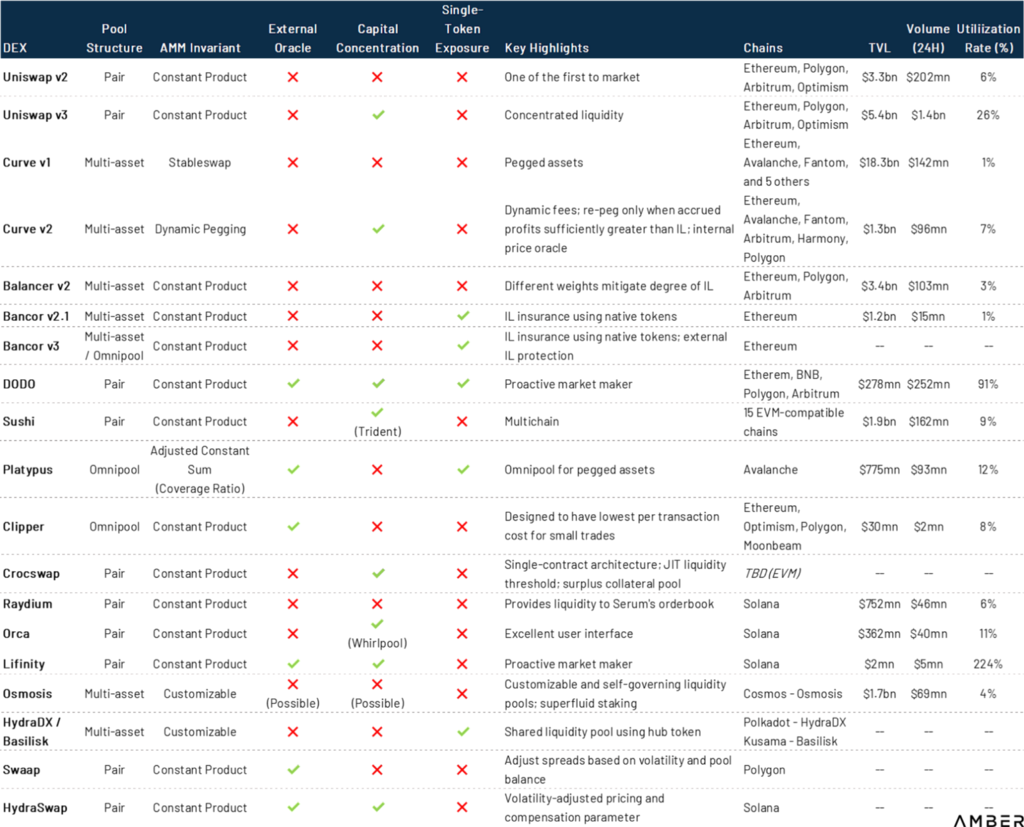
Task: Click the Capital Concentration column header
Action: click(377, 39)
